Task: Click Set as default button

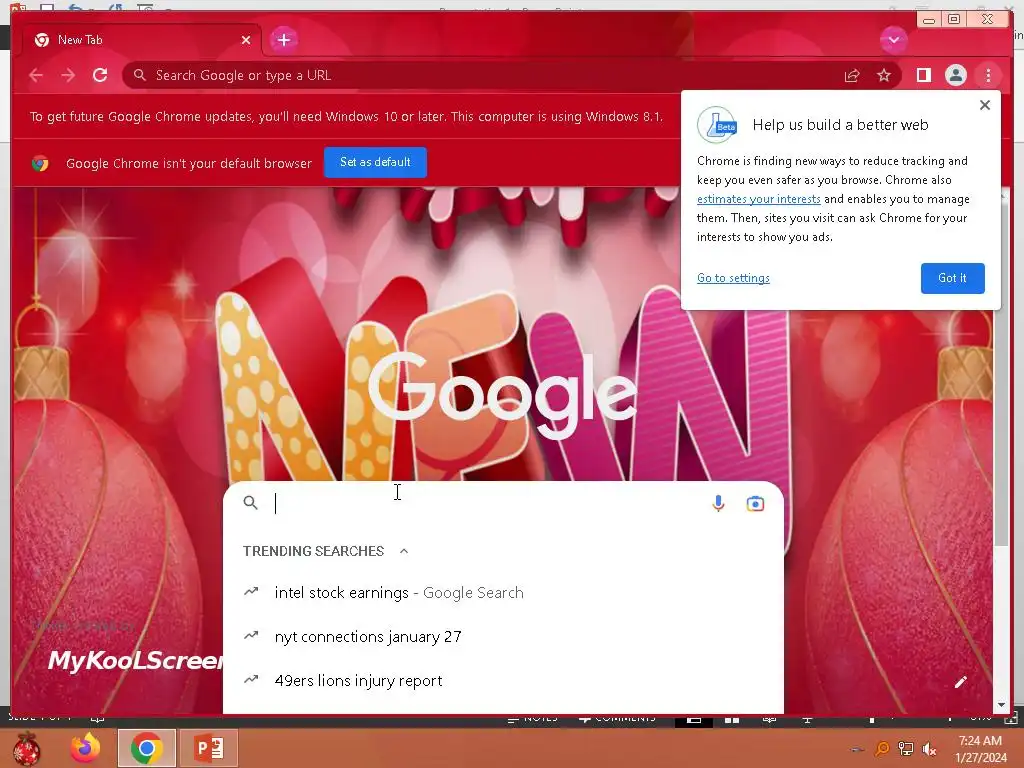Action: click(x=376, y=162)
